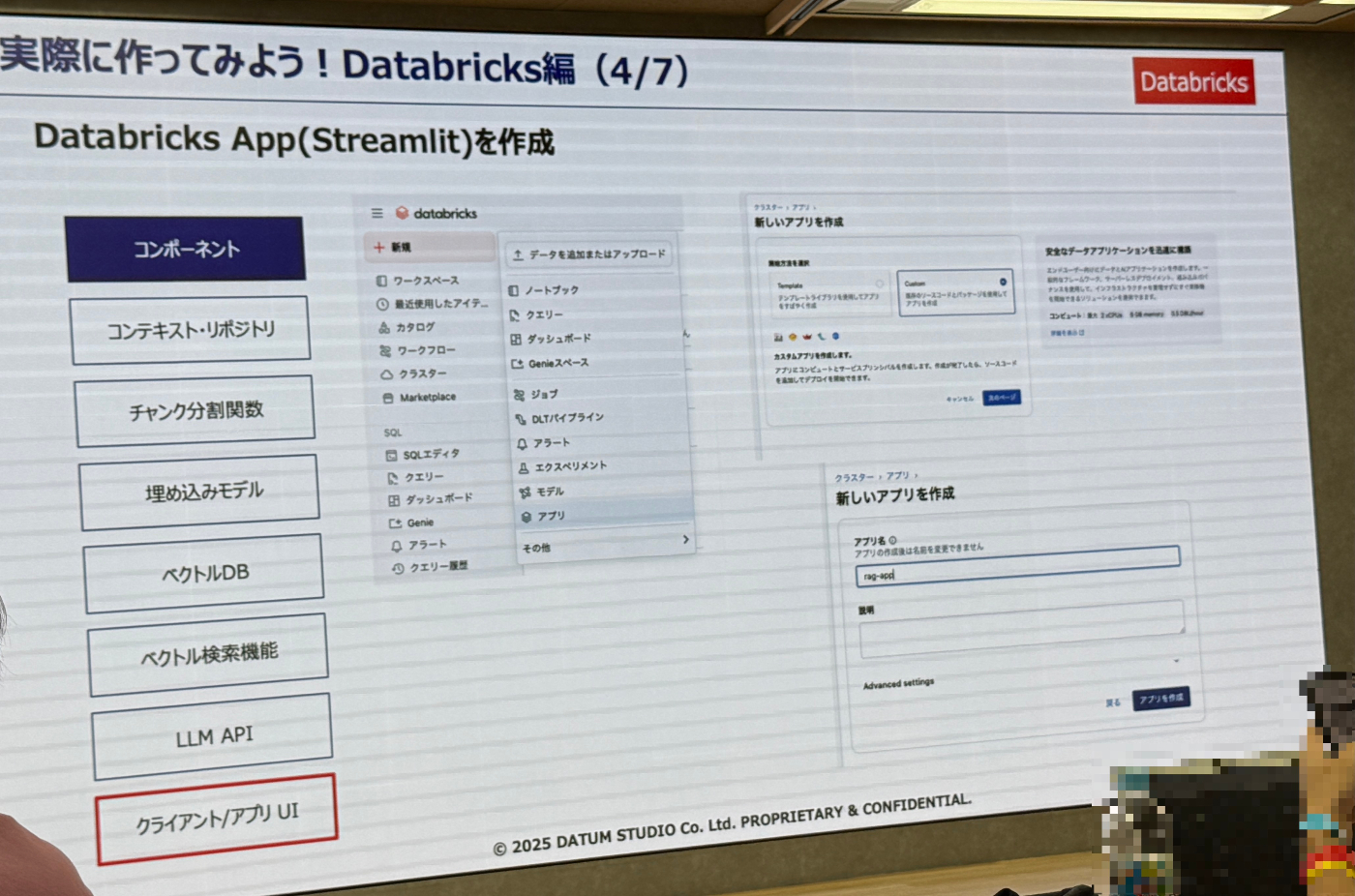Open the hamburger menu beside databricks logo

pyautogui.click(x=377, y=213)
